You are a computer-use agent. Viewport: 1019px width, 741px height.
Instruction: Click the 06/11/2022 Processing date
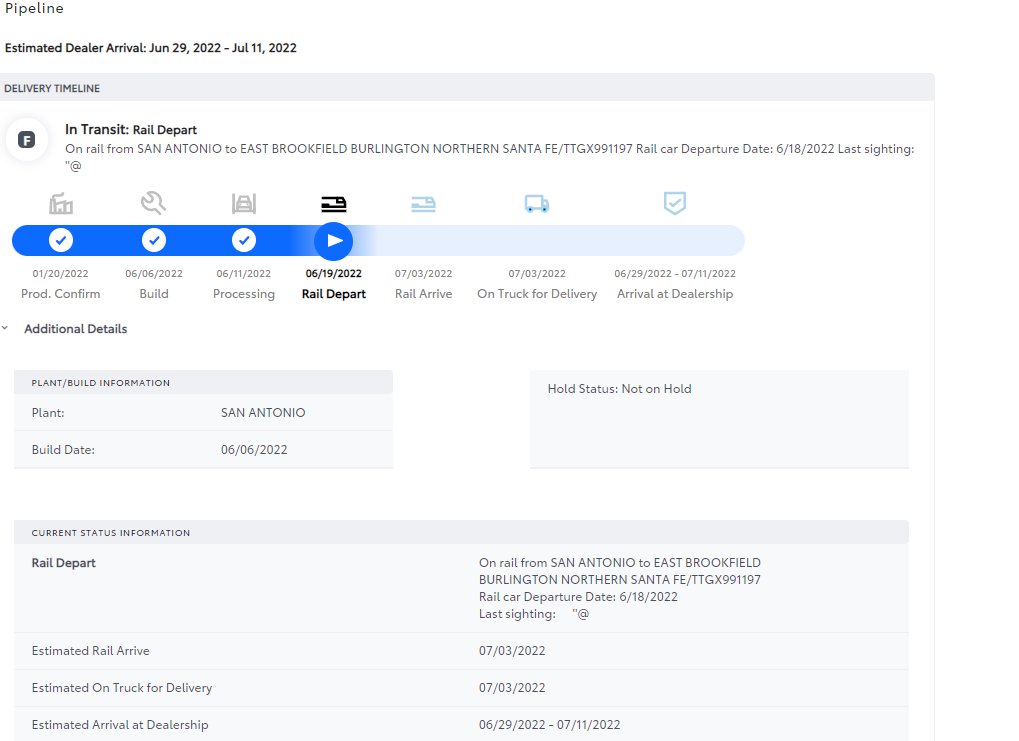click(244, 274)
